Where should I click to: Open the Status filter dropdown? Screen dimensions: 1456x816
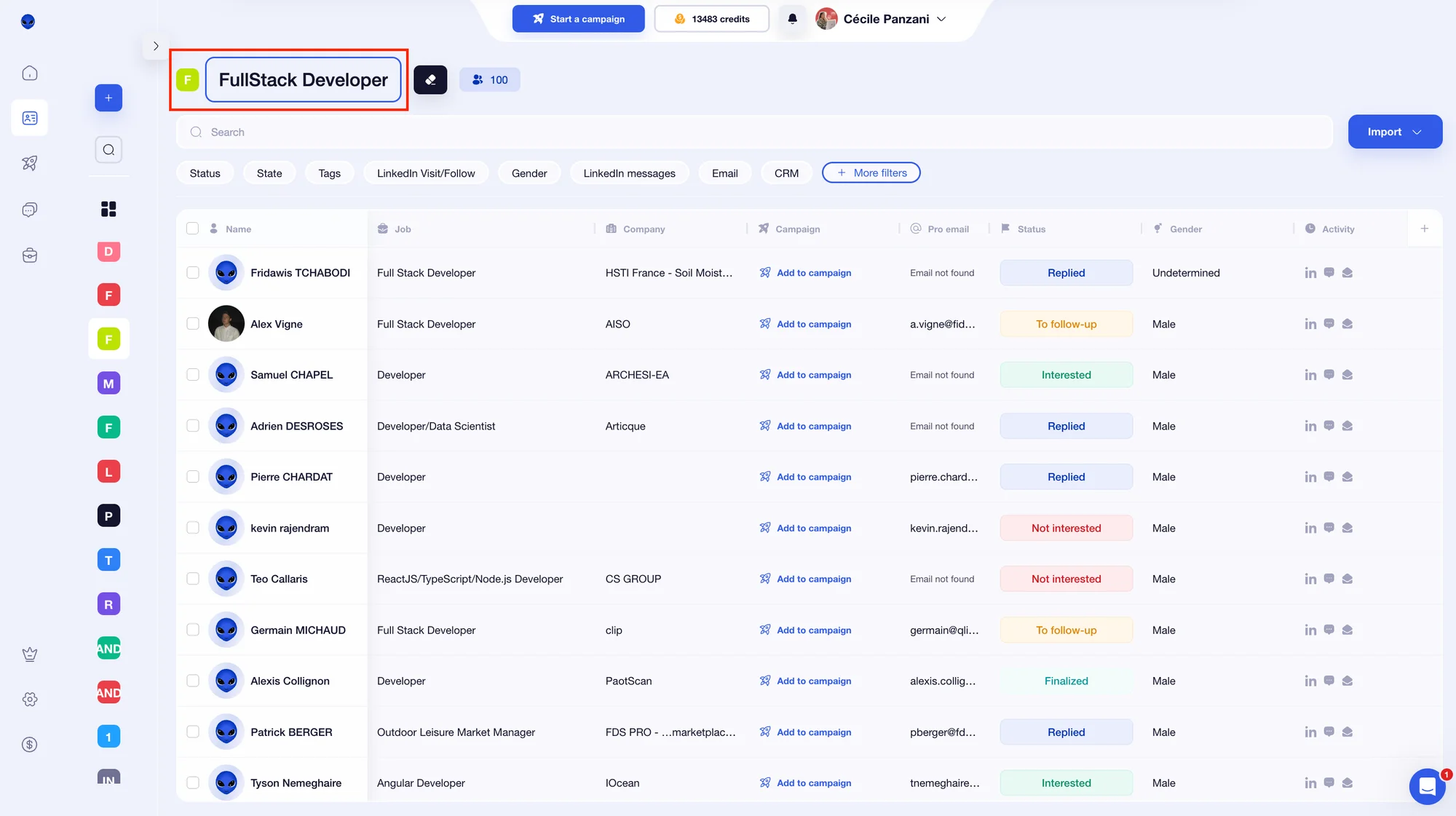click(x=205, y=173)
